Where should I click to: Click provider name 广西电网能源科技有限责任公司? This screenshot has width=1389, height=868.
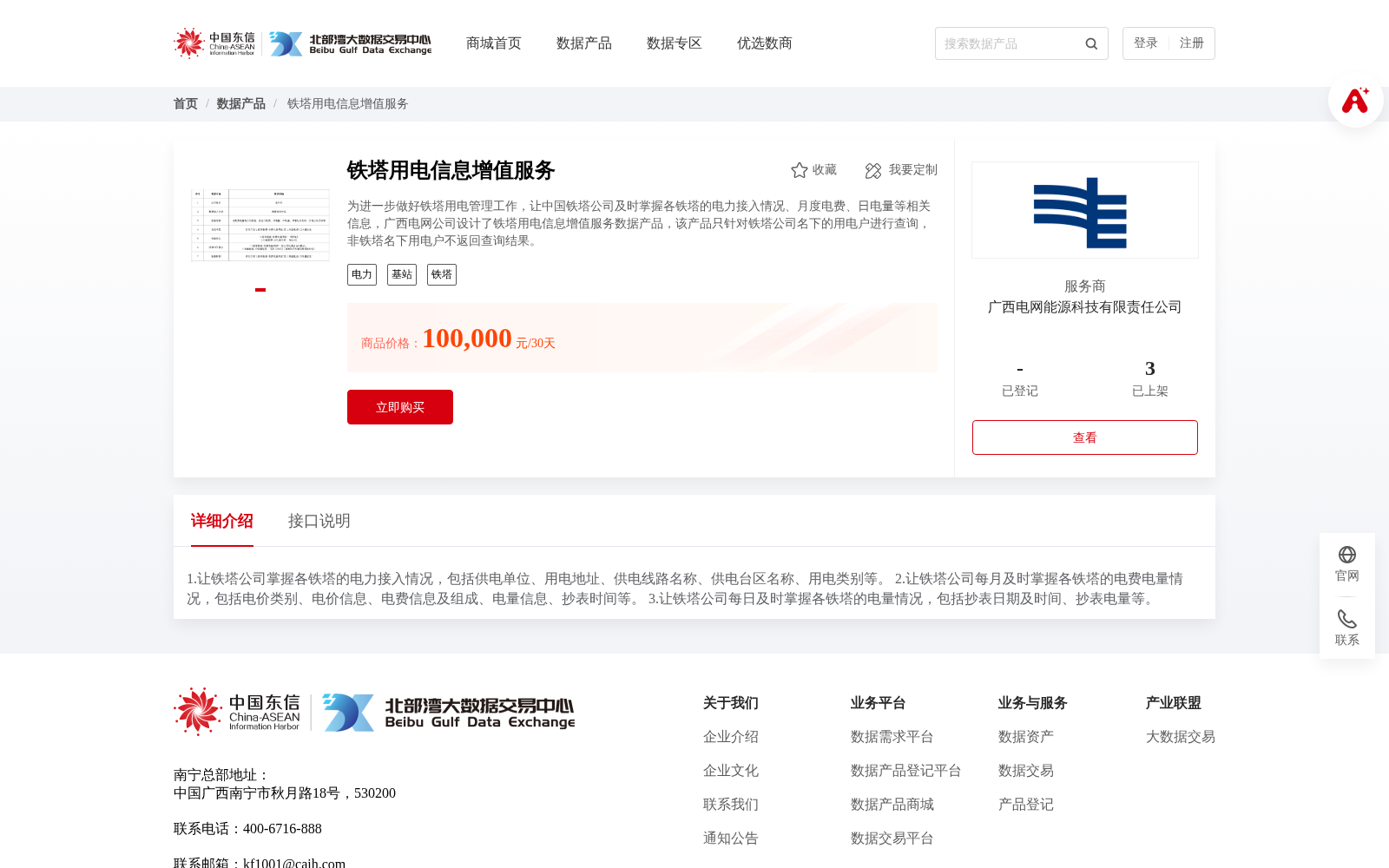(x=1085, y=307)
